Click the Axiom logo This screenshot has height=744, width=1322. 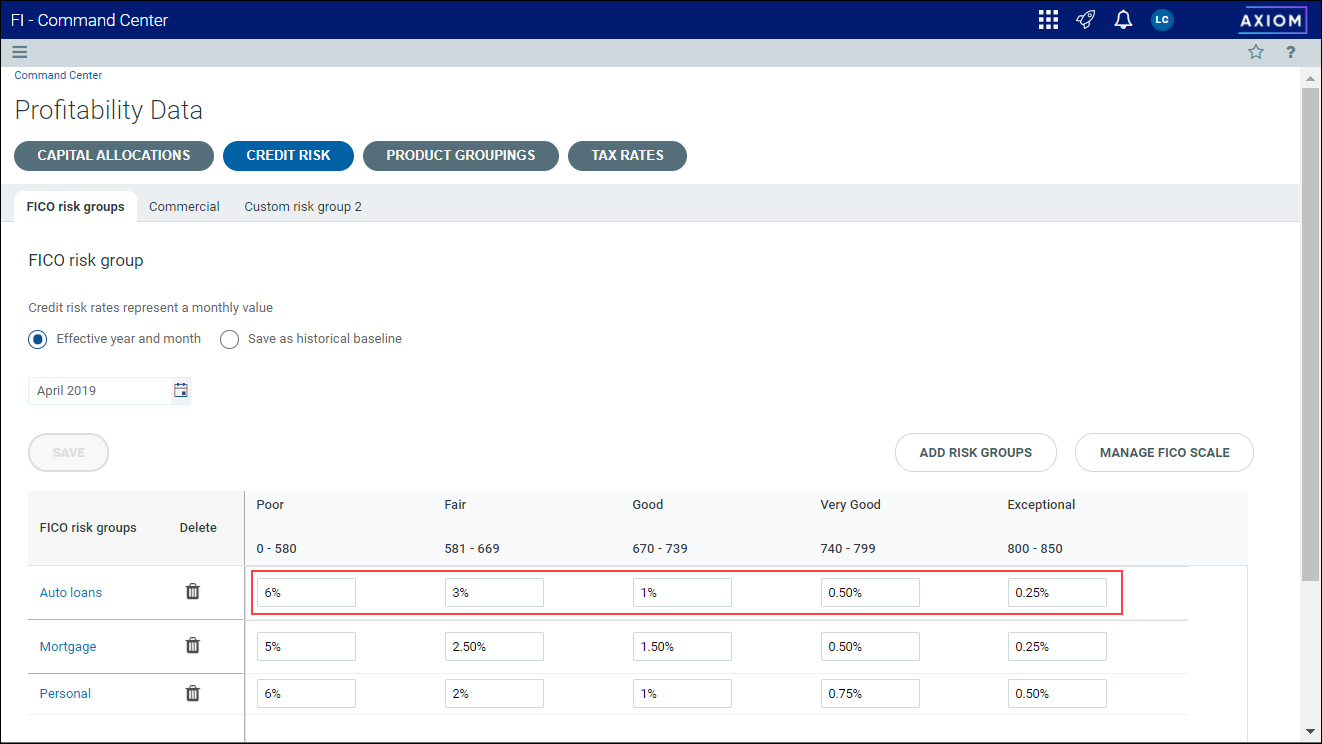pos(1272,20)
